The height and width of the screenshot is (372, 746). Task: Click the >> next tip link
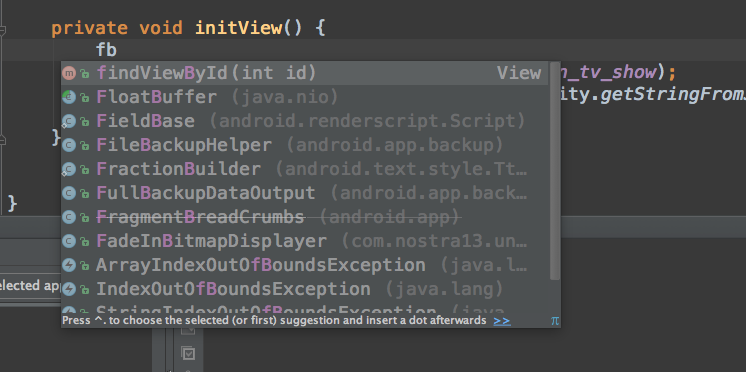point(502,321)
